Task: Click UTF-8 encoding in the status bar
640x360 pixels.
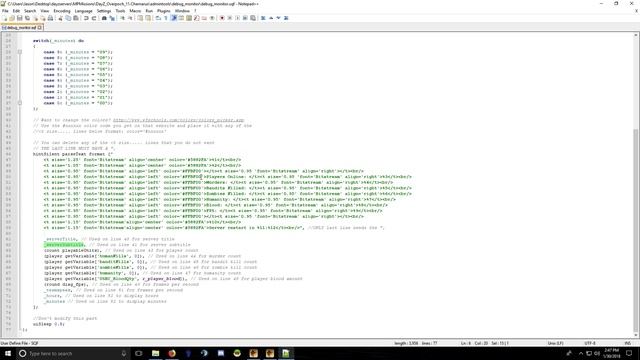Action: [590, 343]
